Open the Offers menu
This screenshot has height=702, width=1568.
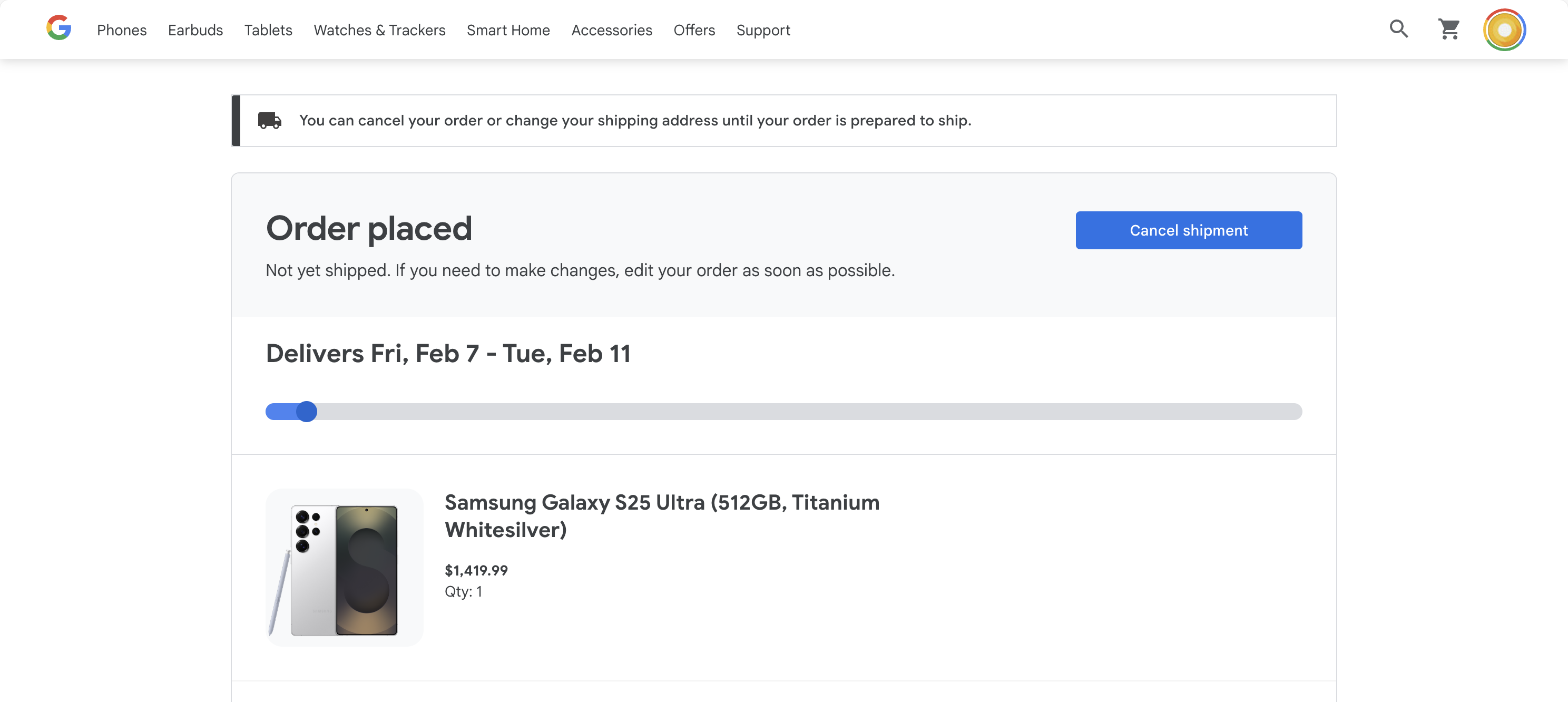694,30
